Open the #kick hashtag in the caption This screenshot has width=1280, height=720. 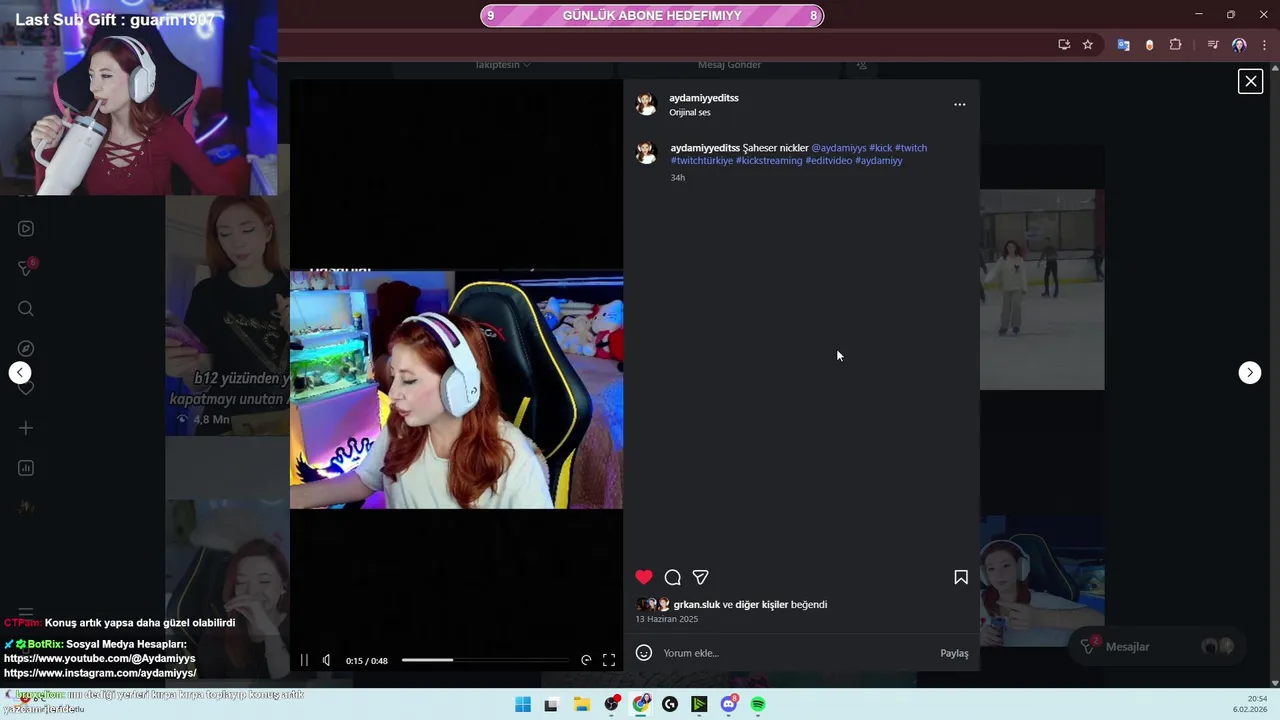pos(880,148)
